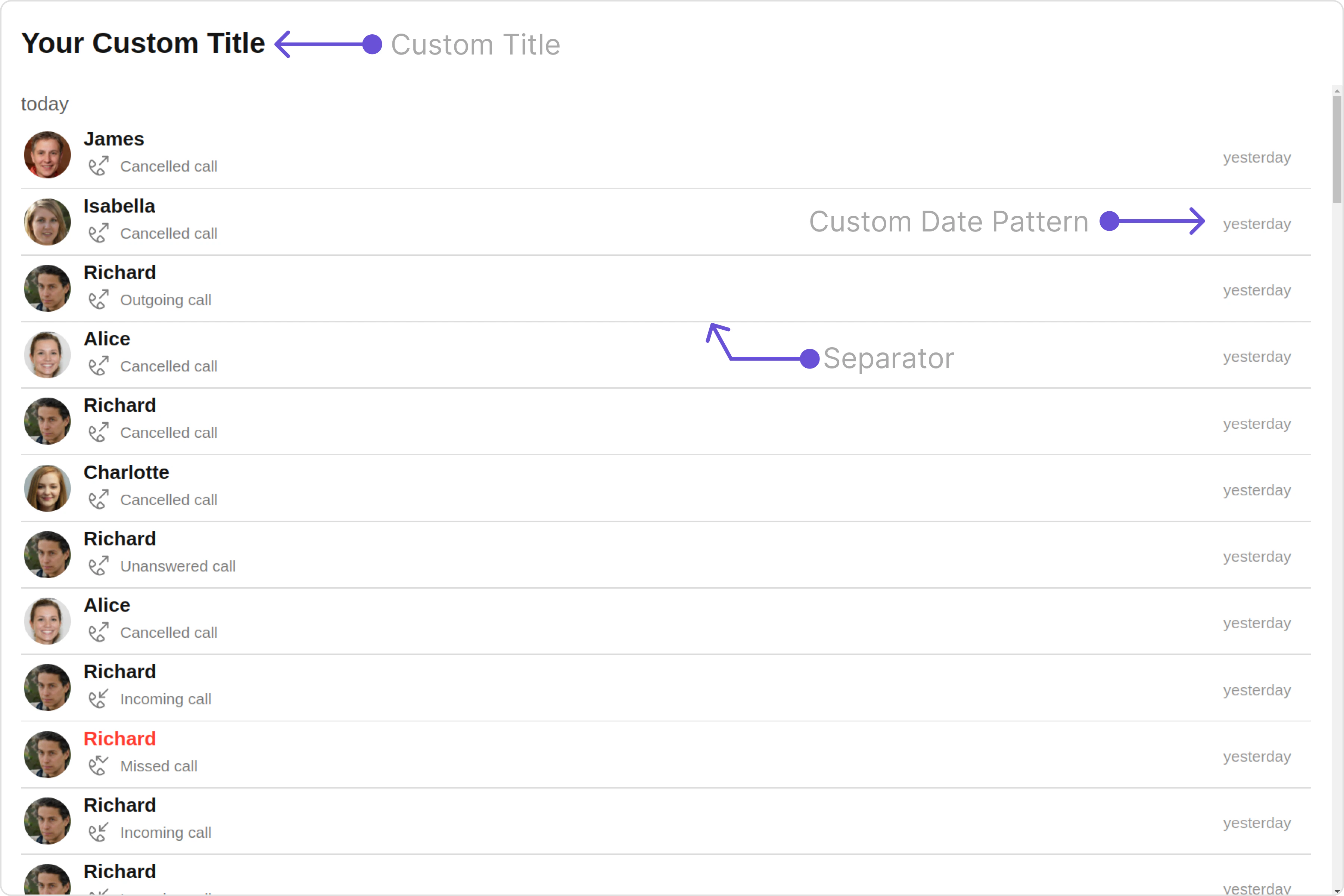Click the avatar in the Missed call row
The width and height of the screenshot is (1344, 896).
(47, 754)
